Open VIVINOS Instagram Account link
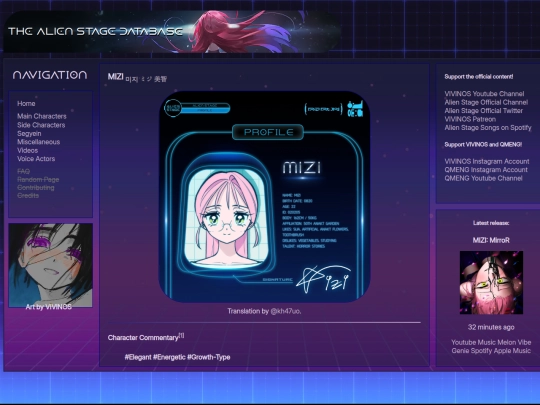Image resolution: width=540 pixels, height=405 pixels. click(487, 162)
